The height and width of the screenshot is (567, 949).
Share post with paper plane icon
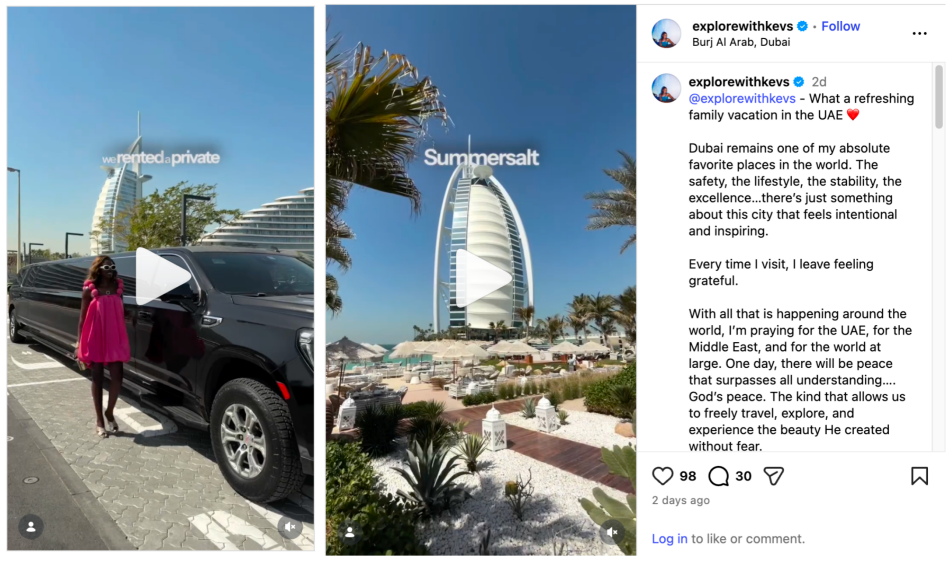(773, 476)
